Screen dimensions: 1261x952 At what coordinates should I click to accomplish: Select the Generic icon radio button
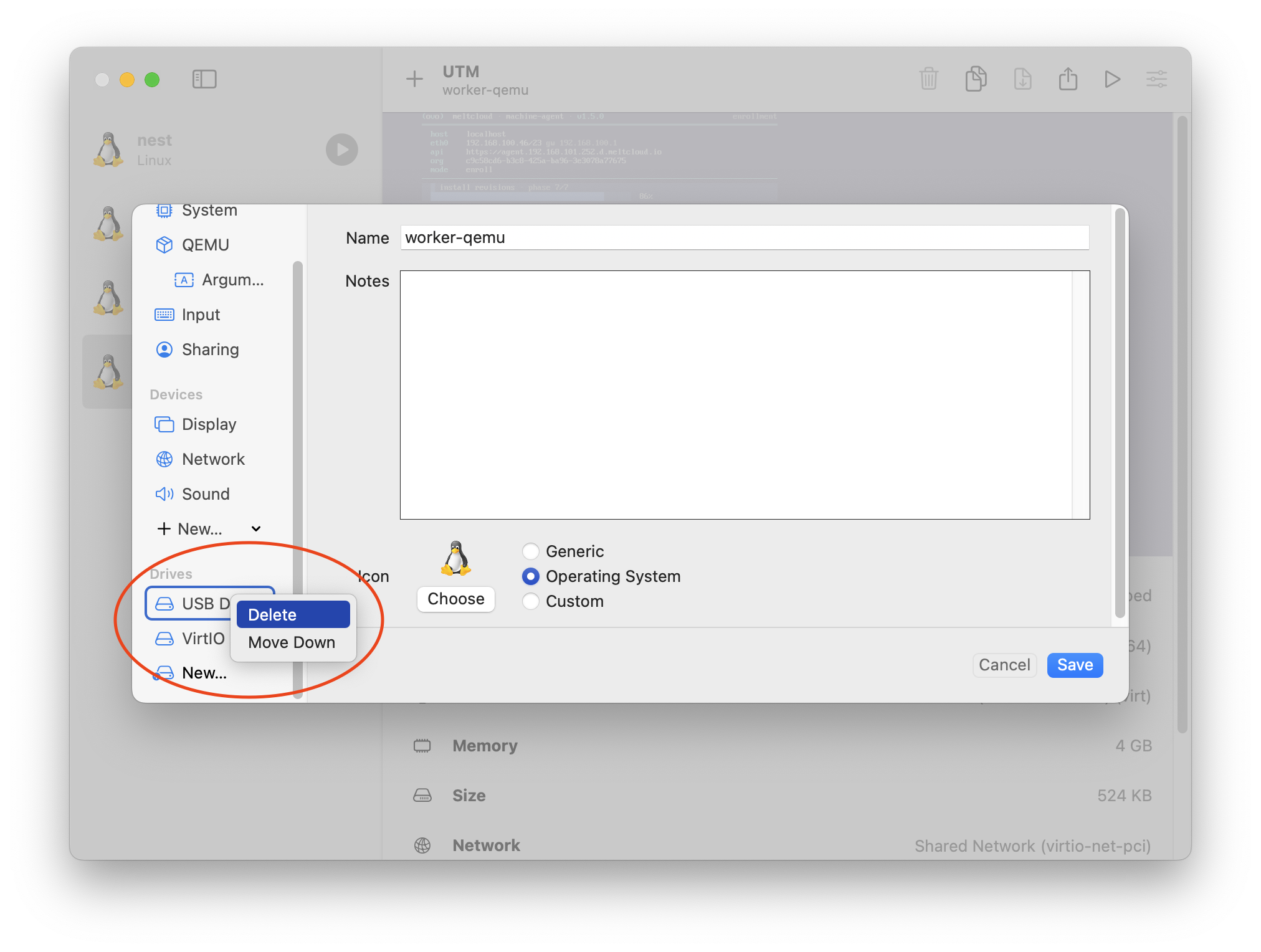tap(531, 551)
